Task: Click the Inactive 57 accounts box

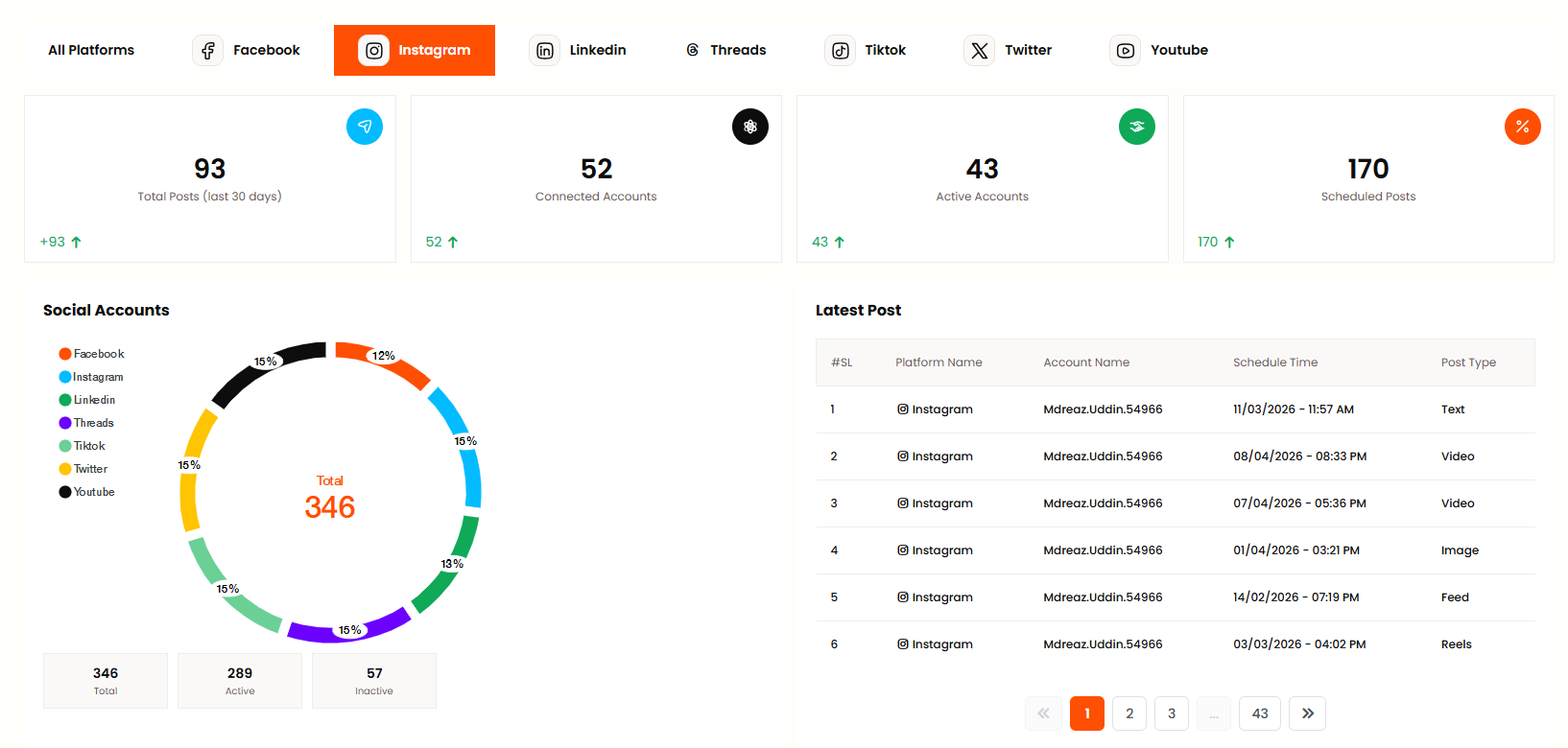Action: click(x=374, y=681)
